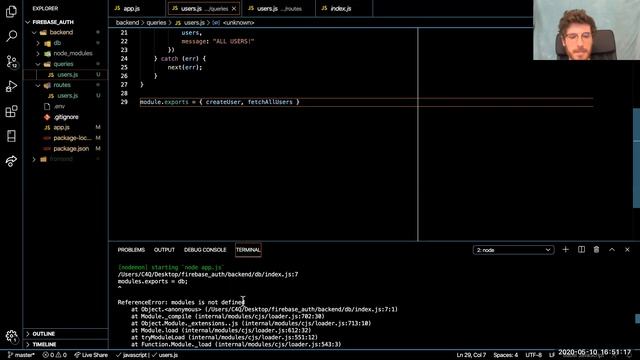
Task: Open users.js under queries folder
Action: (x=67, y=75)
